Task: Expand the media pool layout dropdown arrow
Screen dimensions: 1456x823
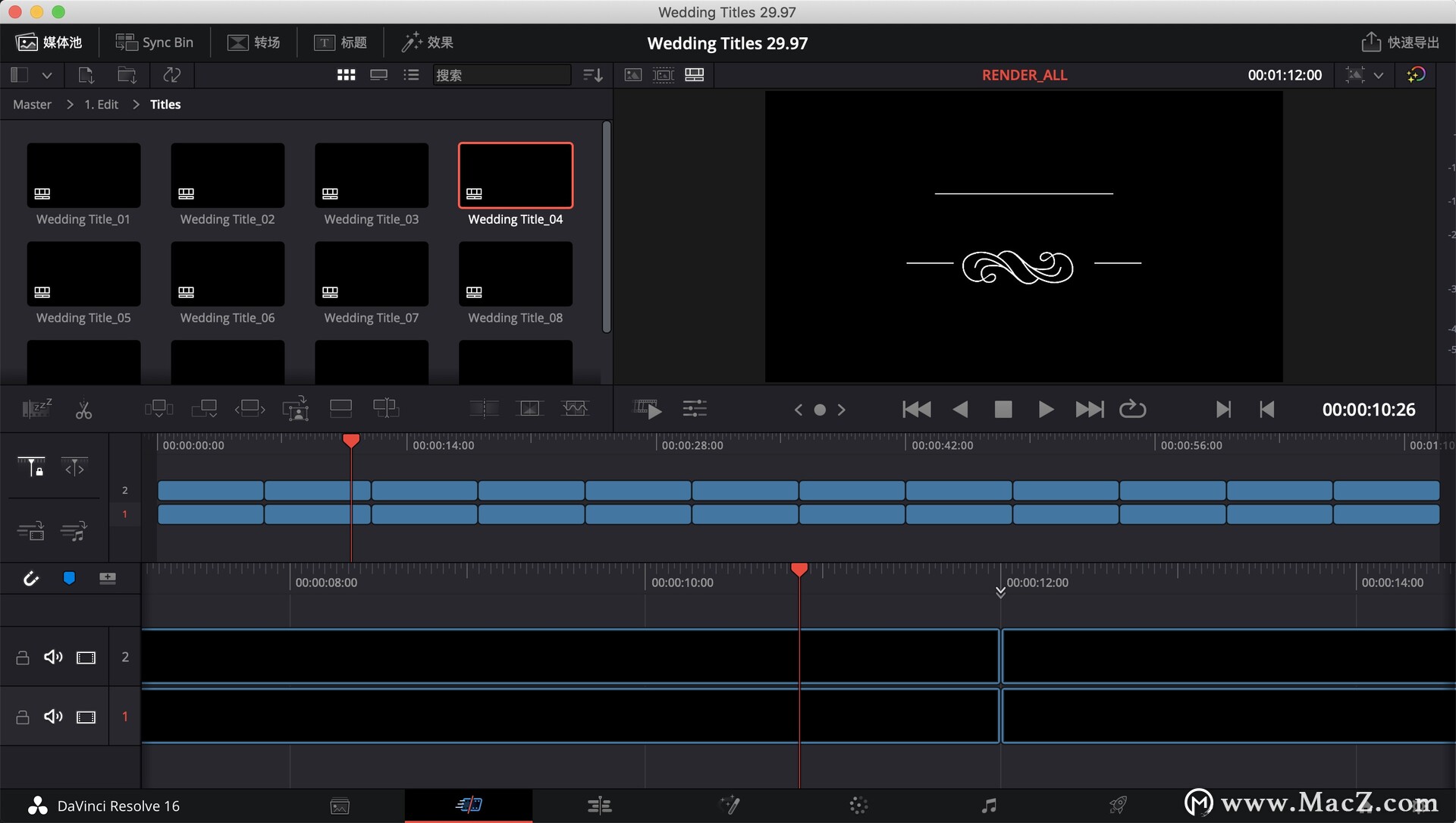Action: [x=47, y=75]
